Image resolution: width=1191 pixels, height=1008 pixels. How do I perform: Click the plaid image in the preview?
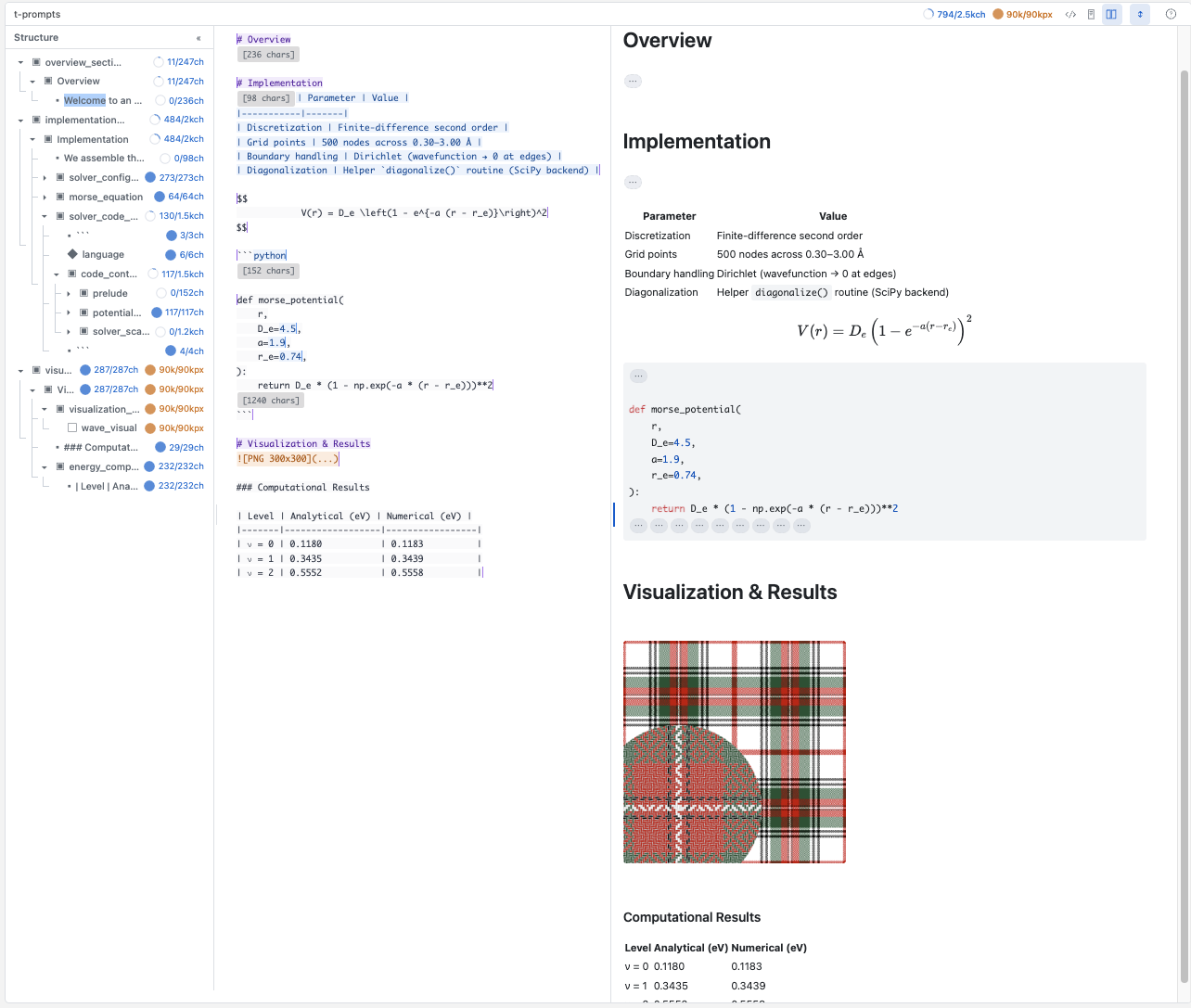tap(734, 752)
